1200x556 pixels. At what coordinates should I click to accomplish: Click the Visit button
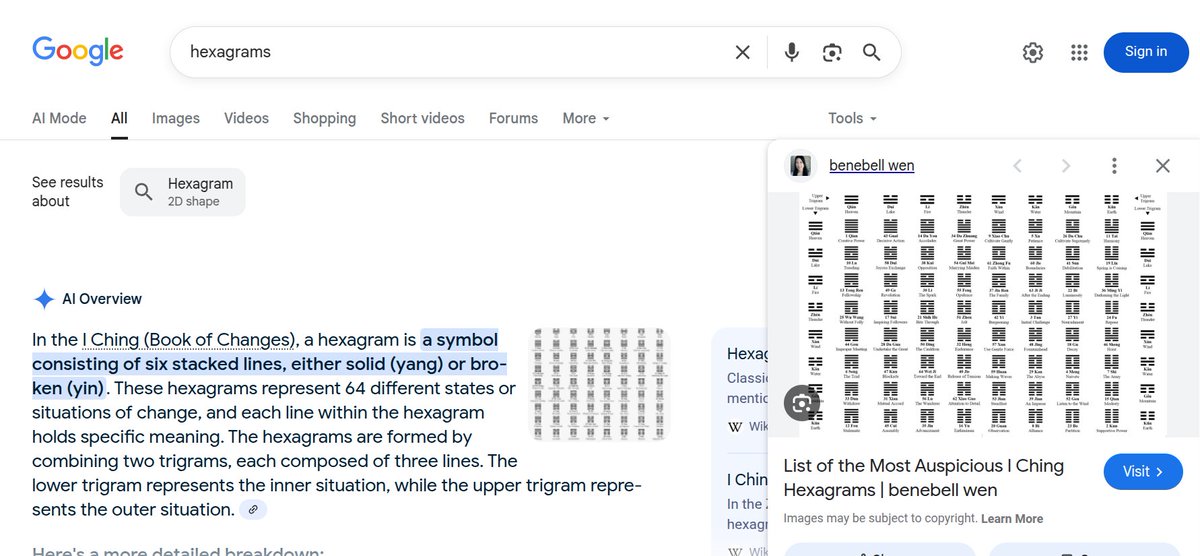click(1144, 471)
